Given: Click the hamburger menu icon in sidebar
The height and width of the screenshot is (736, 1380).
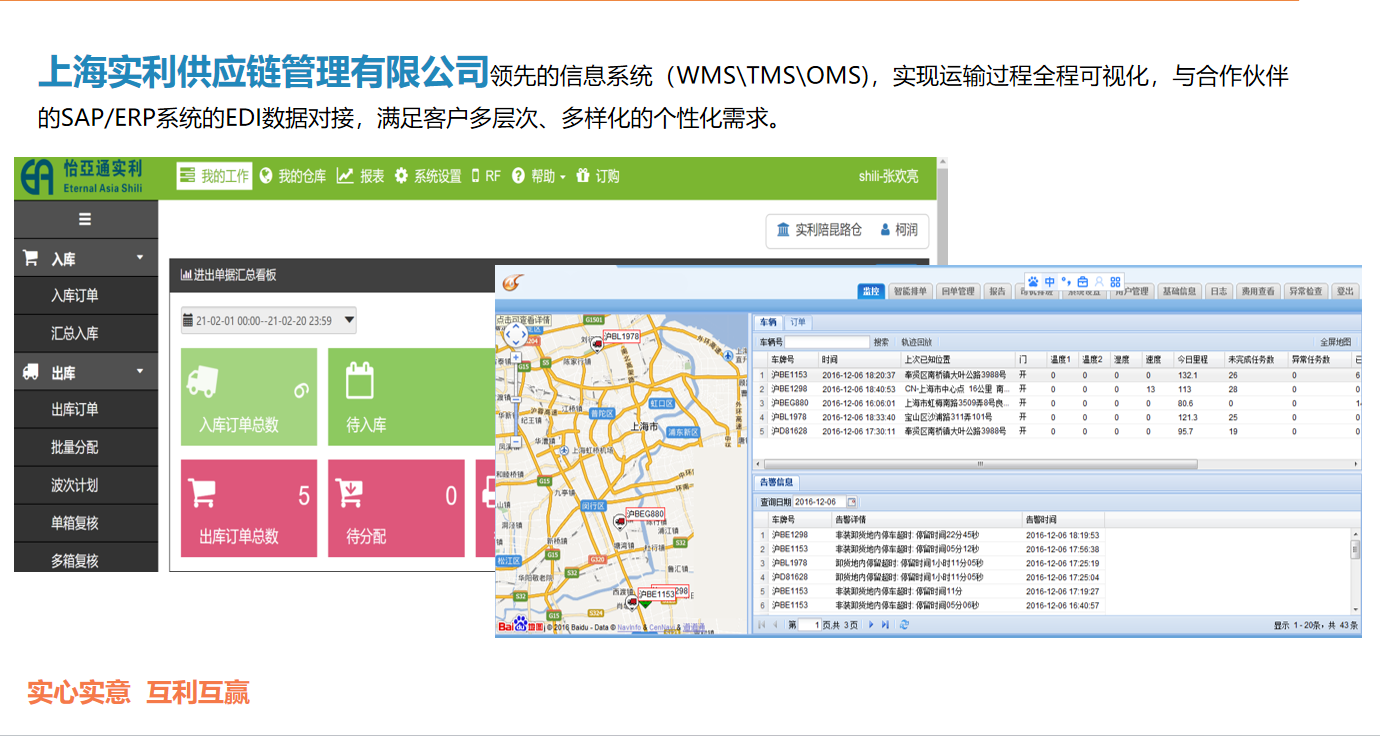Looking at the screenshot, I should click(x=85, y=220).
